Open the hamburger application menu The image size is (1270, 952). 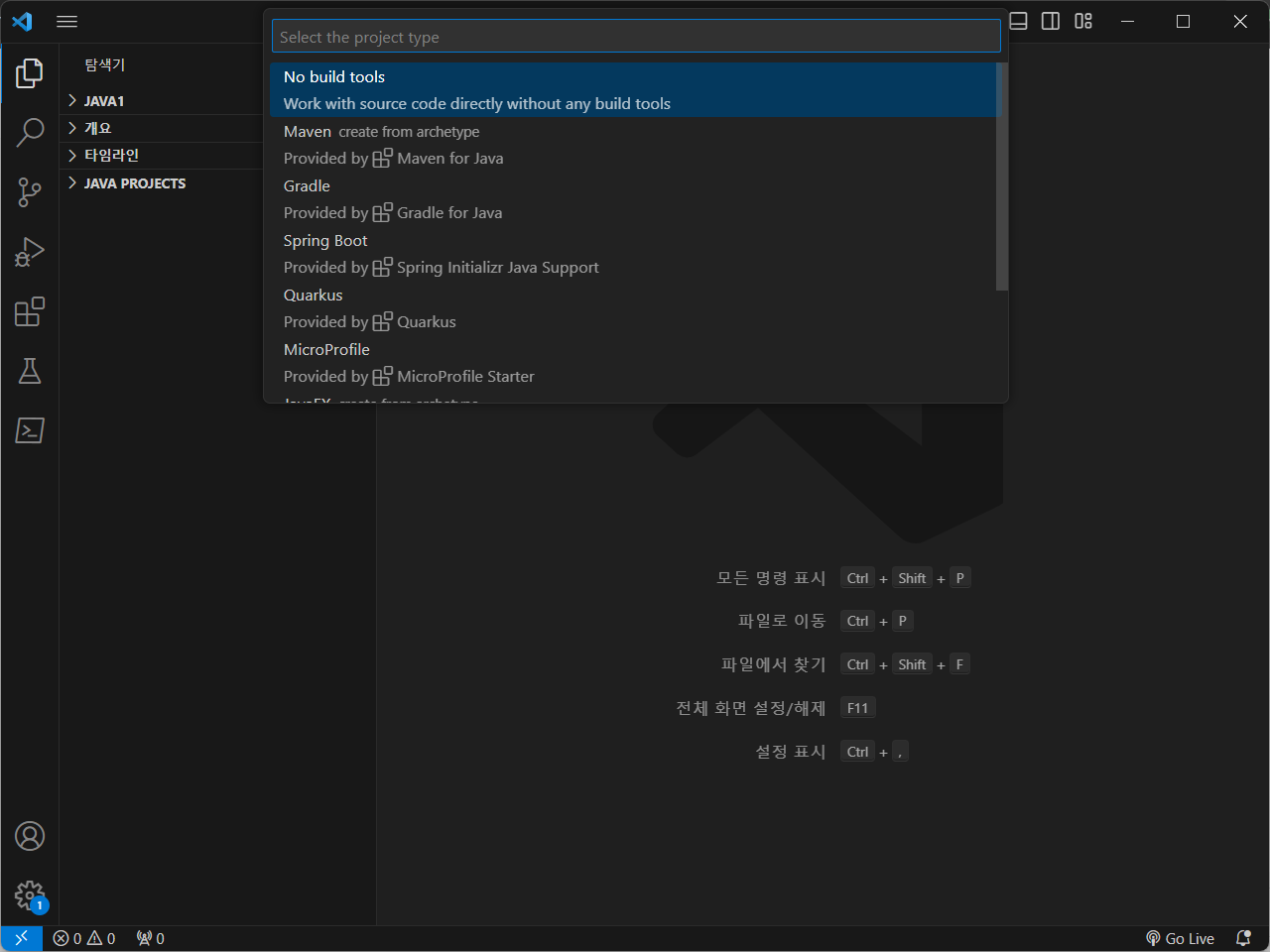(66, 21)
